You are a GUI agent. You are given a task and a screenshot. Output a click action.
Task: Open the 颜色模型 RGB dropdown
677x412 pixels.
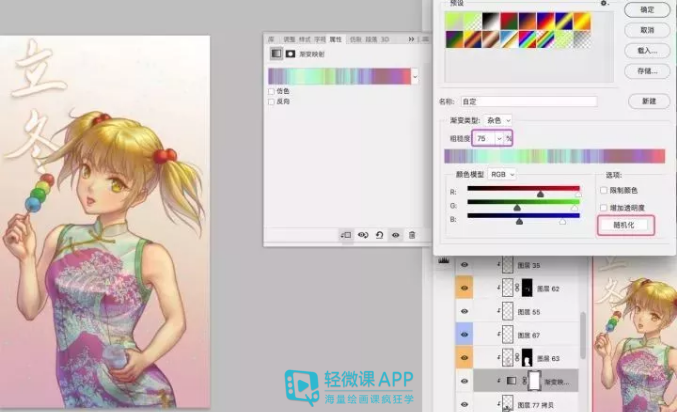[503, 174]
